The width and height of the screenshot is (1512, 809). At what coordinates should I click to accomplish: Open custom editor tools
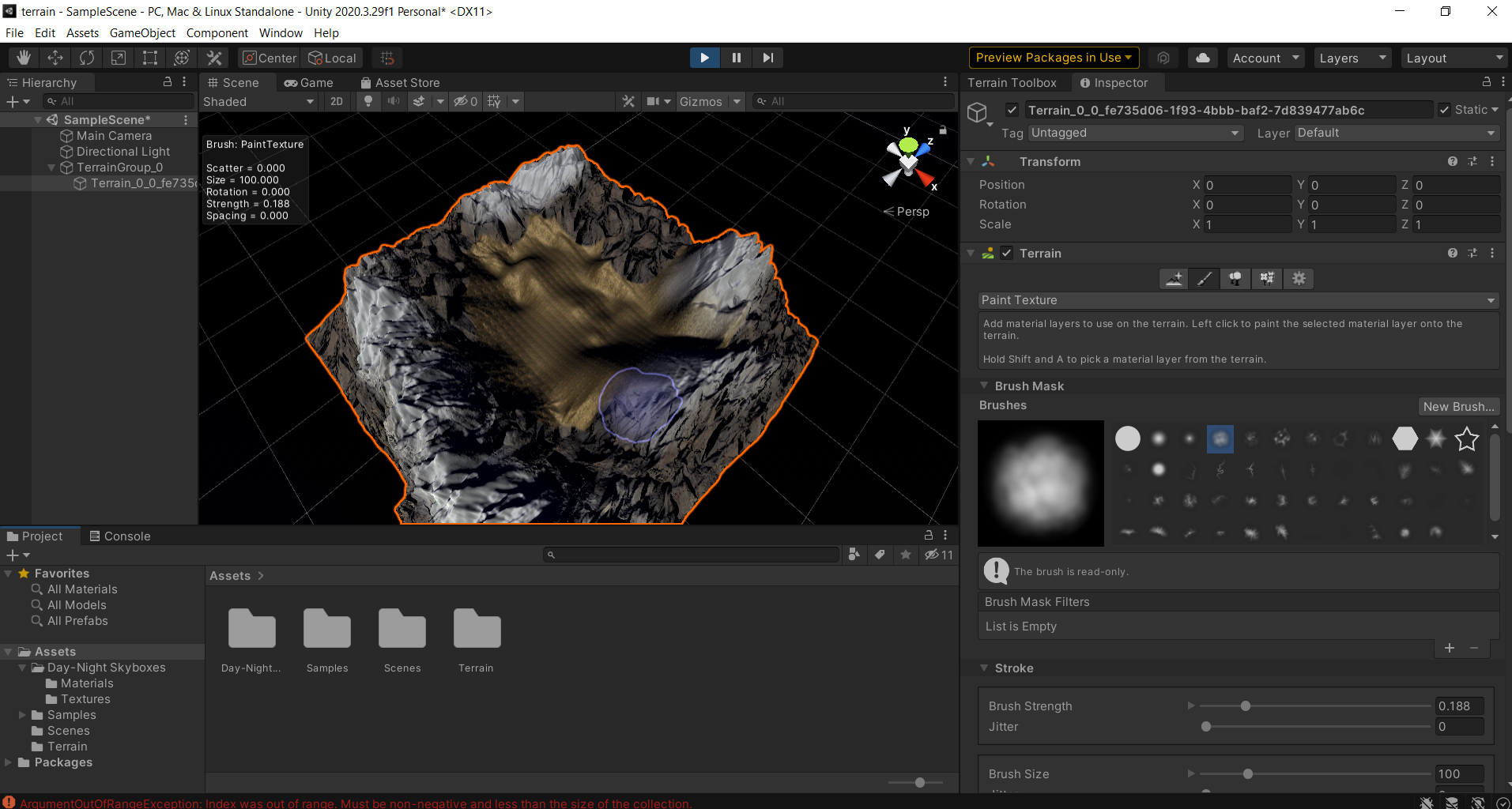tap(214, 58)
